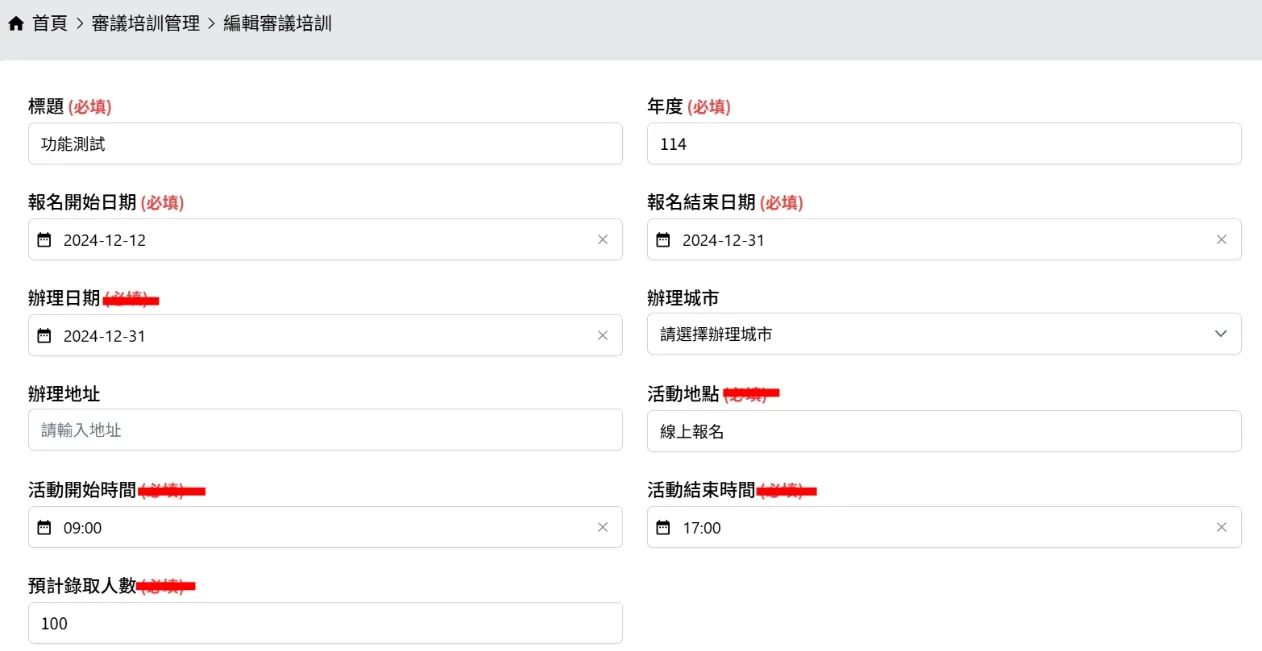This screenshot has height=651, width=1262.
Task: Click calendar icon in 活動結束時間 field
Action: pyautogui.click(x=663, y=528)
